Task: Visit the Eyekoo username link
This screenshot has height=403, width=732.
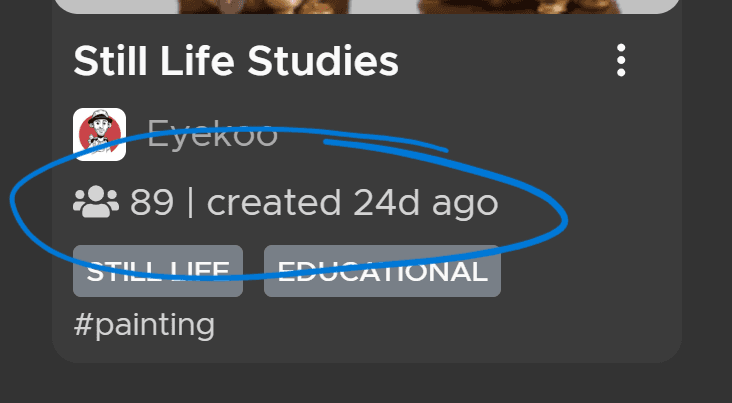Action: coord(212,134)
